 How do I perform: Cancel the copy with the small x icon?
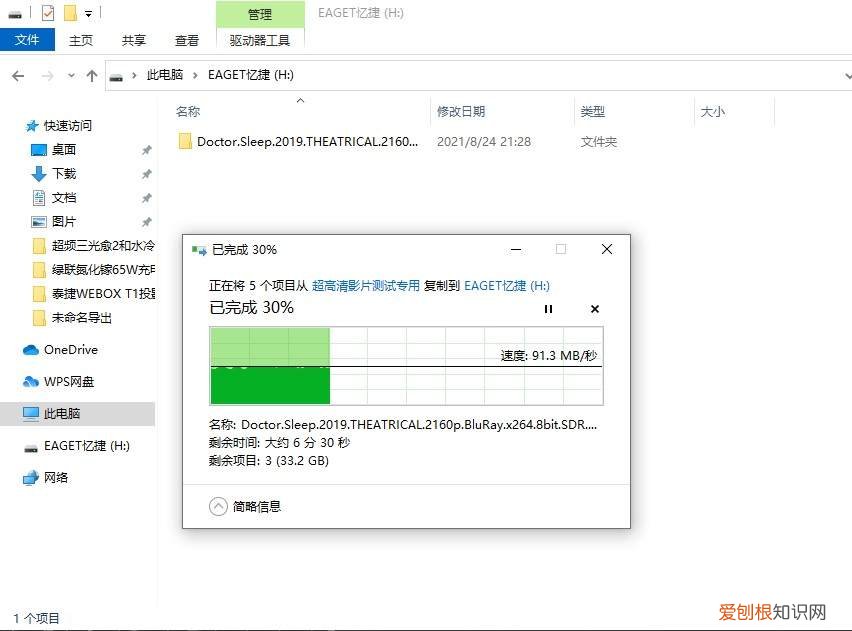coord(595,309)
